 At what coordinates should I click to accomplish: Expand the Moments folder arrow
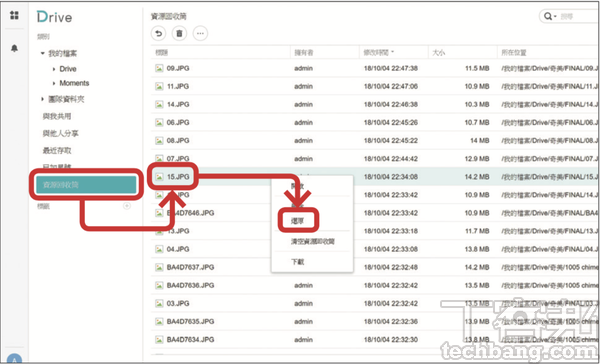(54, 83)
